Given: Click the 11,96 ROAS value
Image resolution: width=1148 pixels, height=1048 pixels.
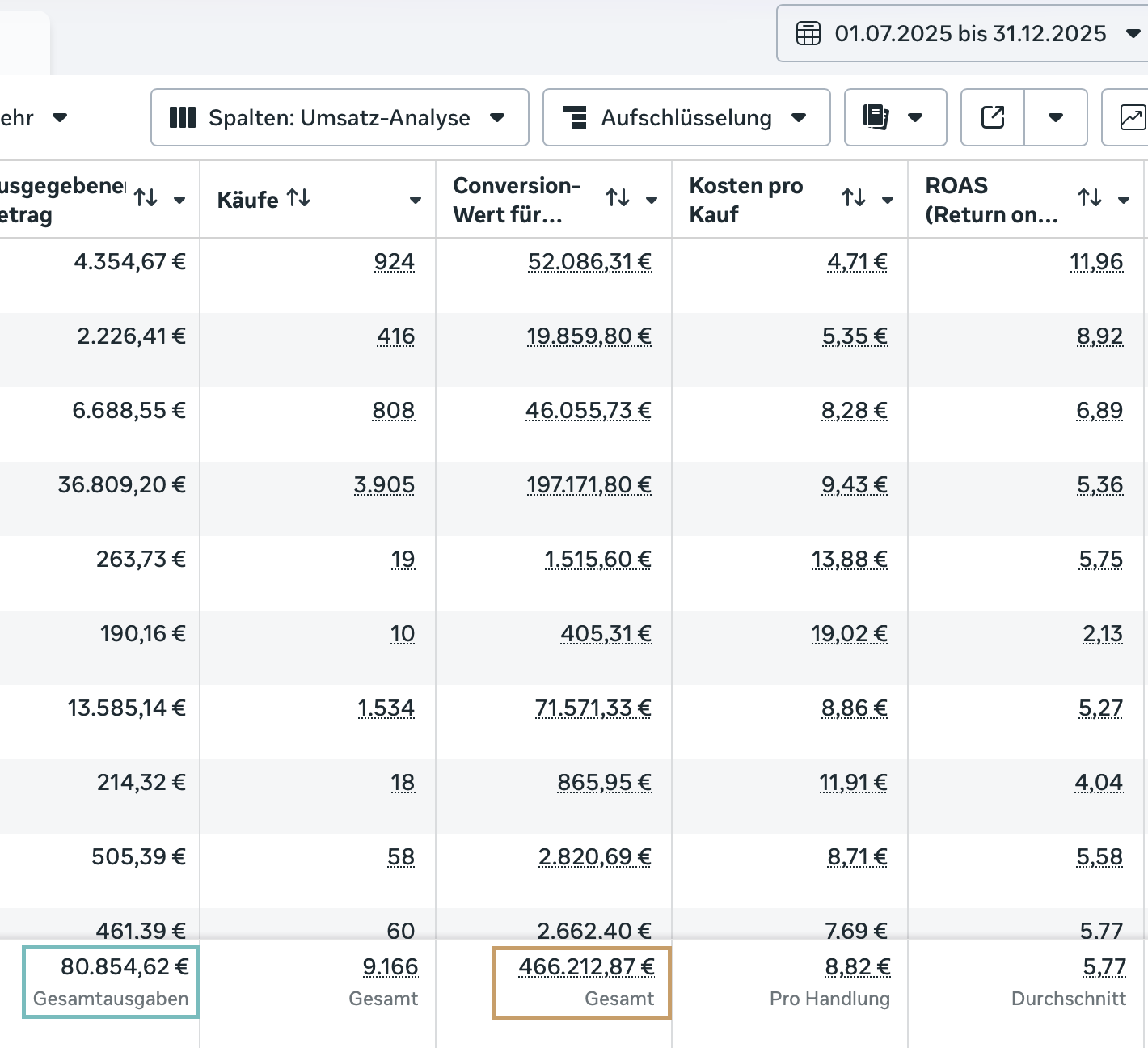Looking at the screenshot, I should tap(1096, 262).
